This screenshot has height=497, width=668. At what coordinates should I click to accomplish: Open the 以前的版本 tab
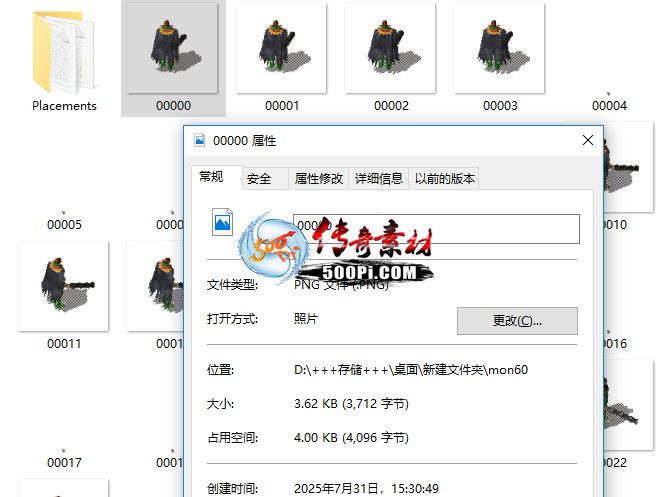444,179
